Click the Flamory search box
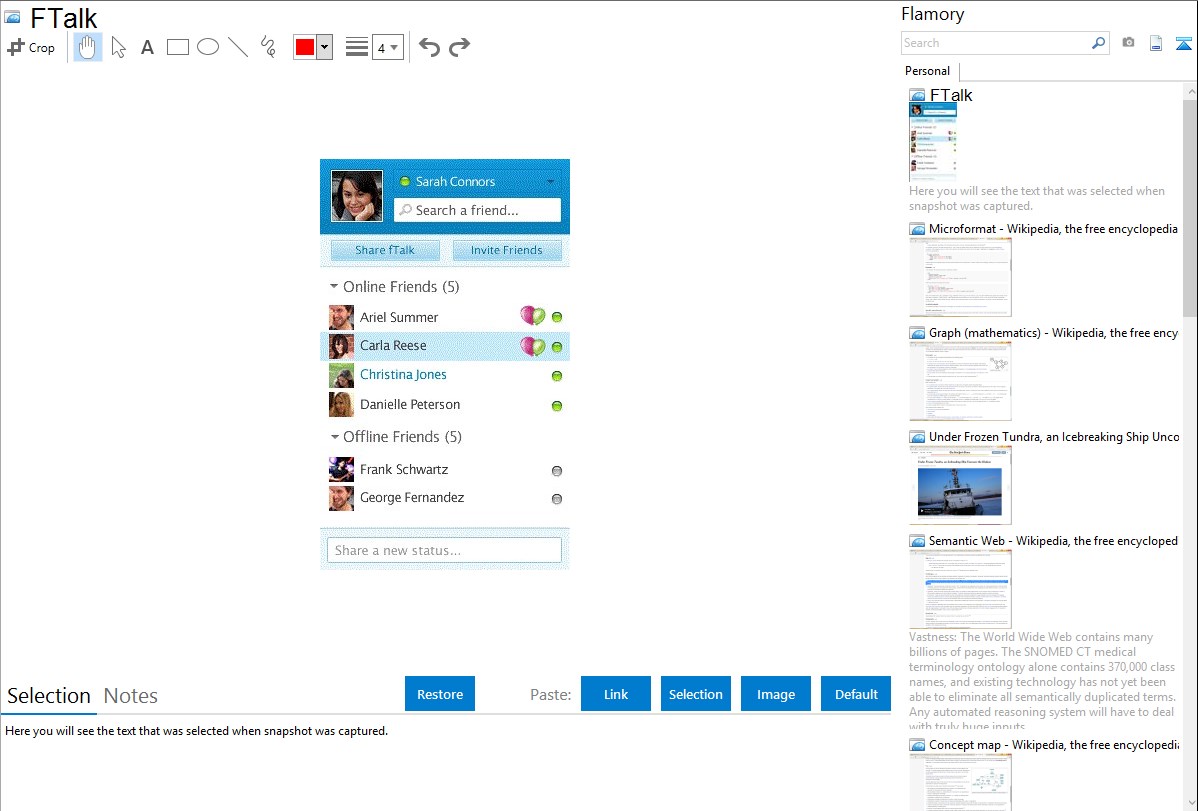The width and height of the screenshot is (1198, 811). (996, 43)
